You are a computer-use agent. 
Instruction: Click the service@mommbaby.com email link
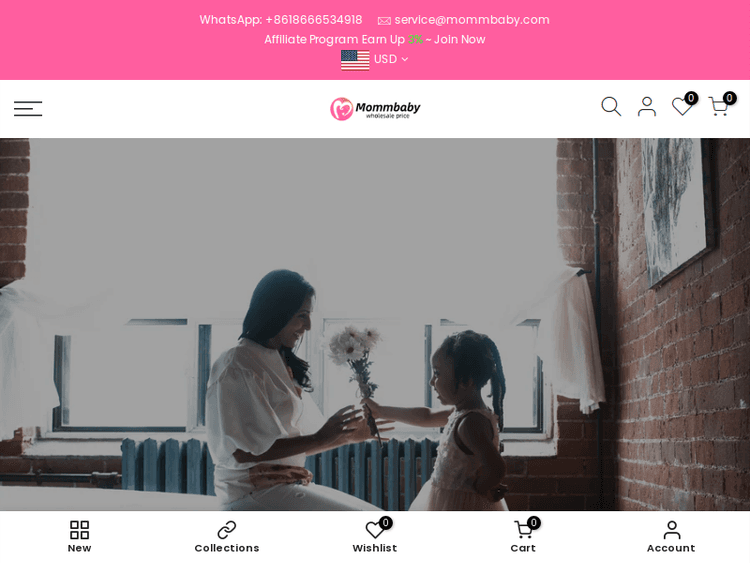click(472, 20)
